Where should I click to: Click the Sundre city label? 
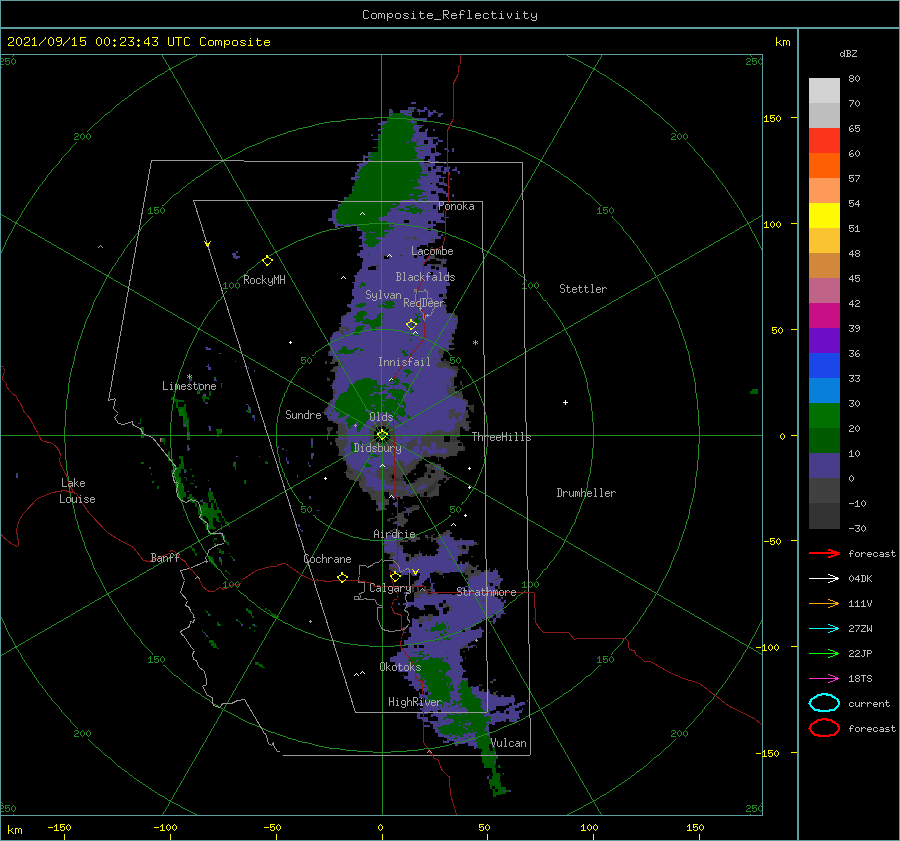303,414
